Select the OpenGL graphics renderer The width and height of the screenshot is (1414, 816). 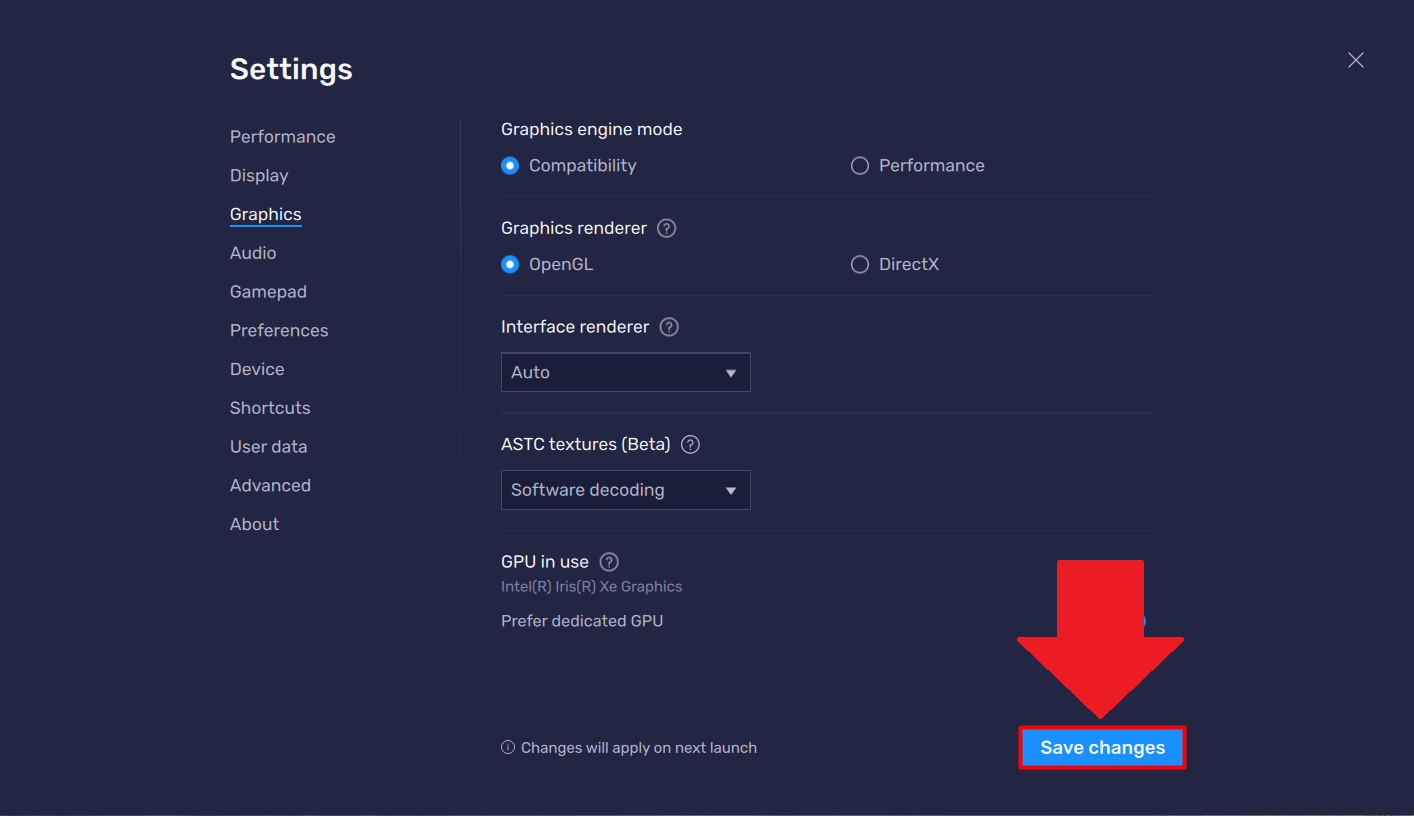(510, 264)
